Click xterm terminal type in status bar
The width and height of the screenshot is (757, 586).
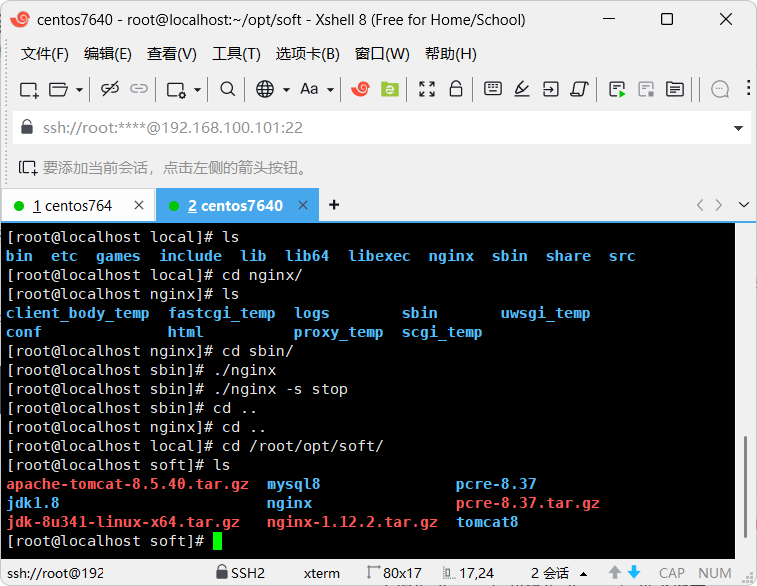322,573
